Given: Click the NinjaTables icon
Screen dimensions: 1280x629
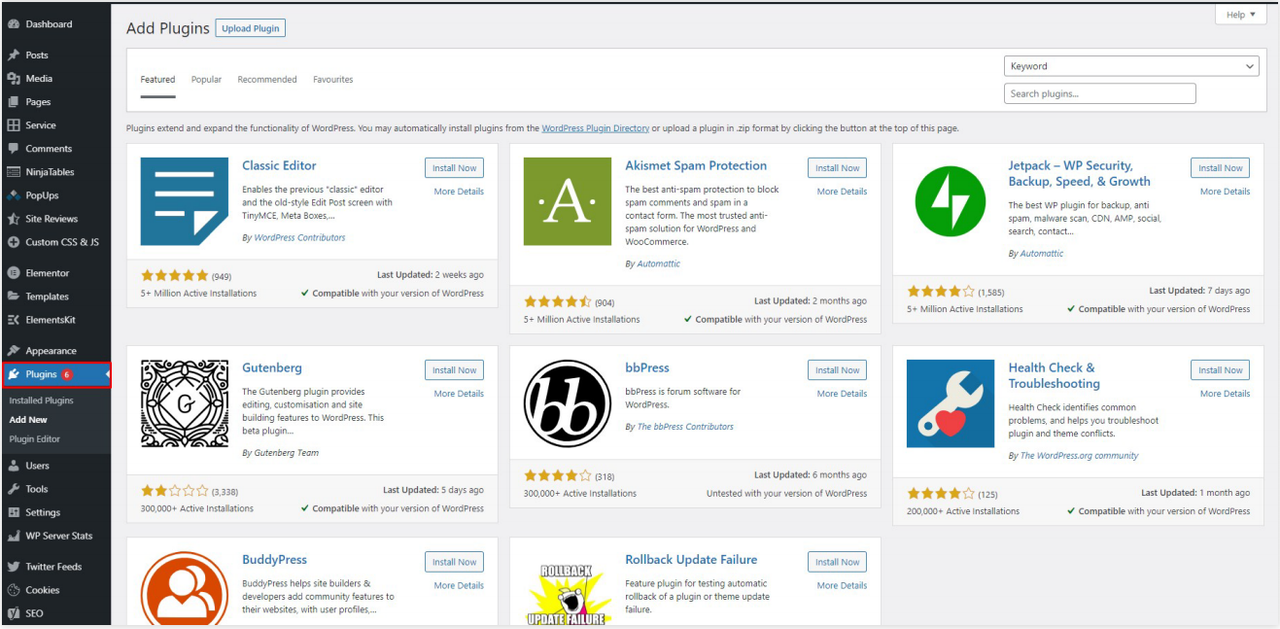Looking at the screenshot, I should (13, 172).
